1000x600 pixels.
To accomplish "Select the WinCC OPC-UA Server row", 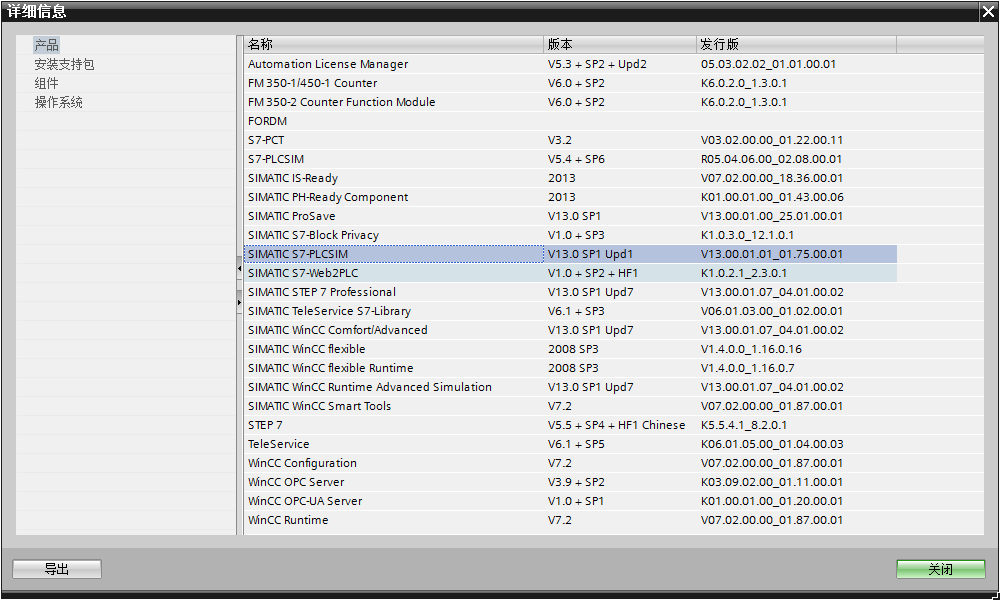I will [570, 501].
